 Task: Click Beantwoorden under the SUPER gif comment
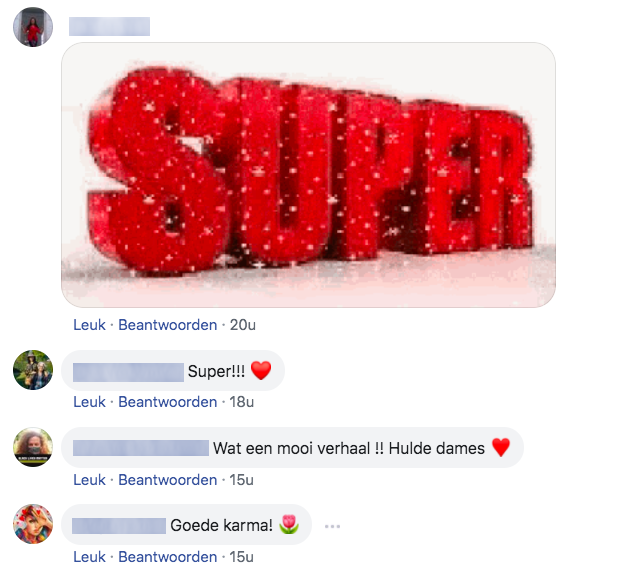pyautogui.click(x=168, y=325)
